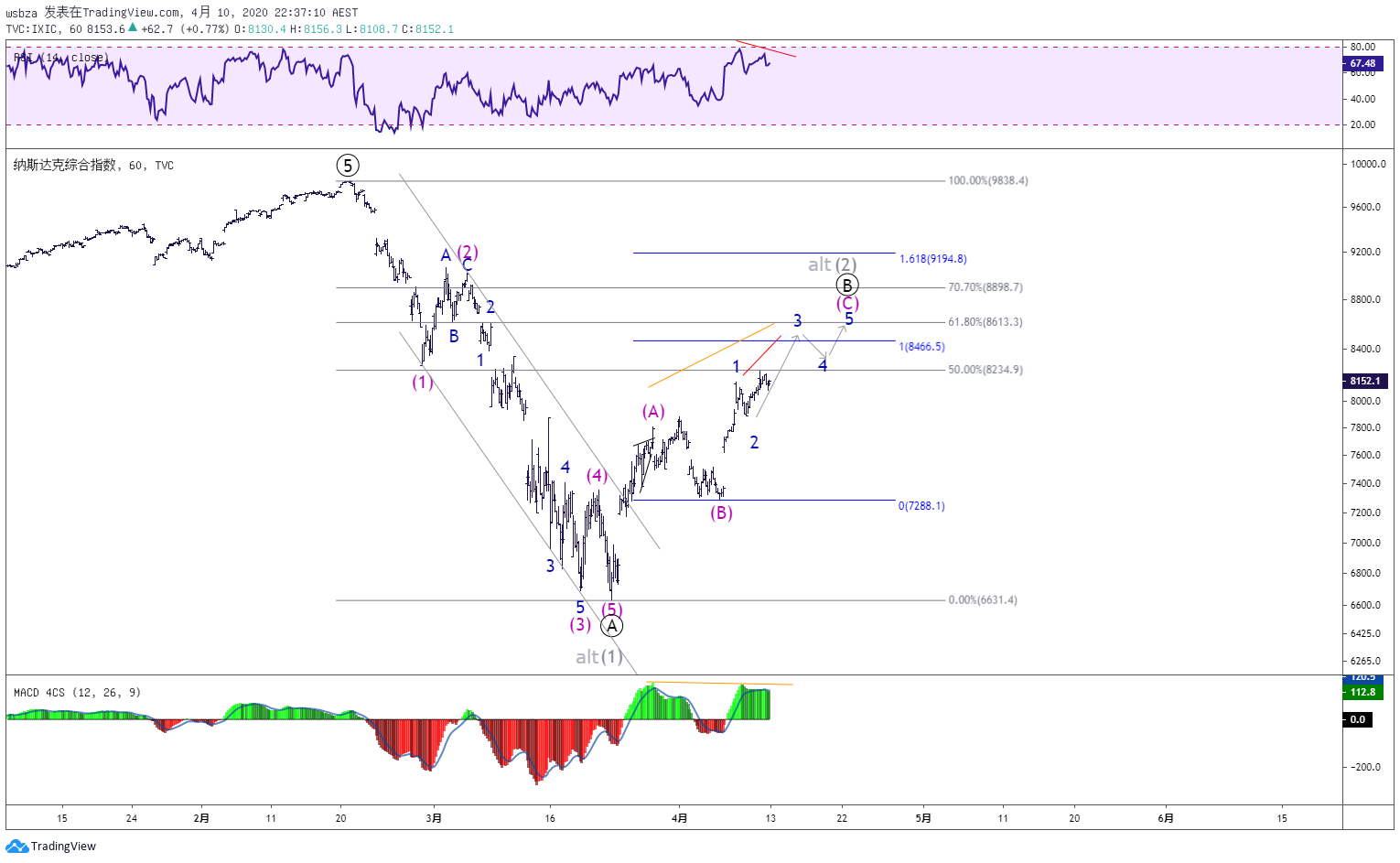
Task: Click the RSI (14, close) indicator title
Action: pos(61,58)
